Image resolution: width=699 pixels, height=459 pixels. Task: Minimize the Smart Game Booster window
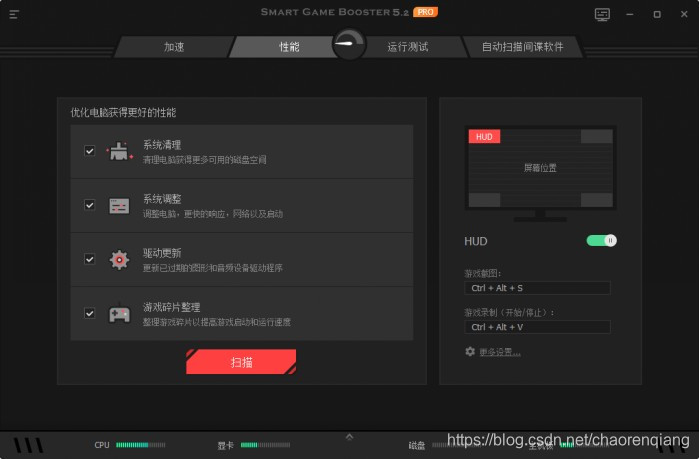[x=629, y=15]
